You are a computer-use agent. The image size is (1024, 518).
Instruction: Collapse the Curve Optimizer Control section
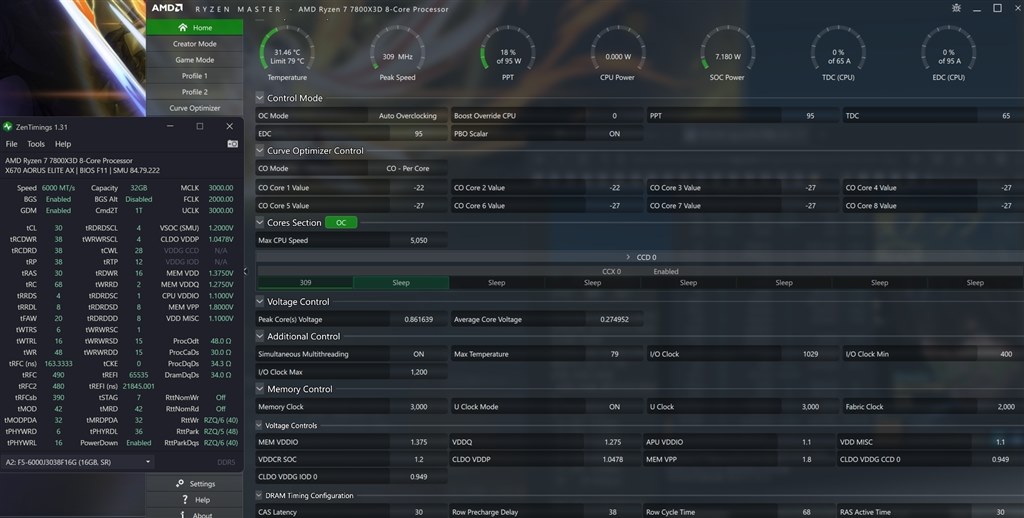(x=260, y=150)
